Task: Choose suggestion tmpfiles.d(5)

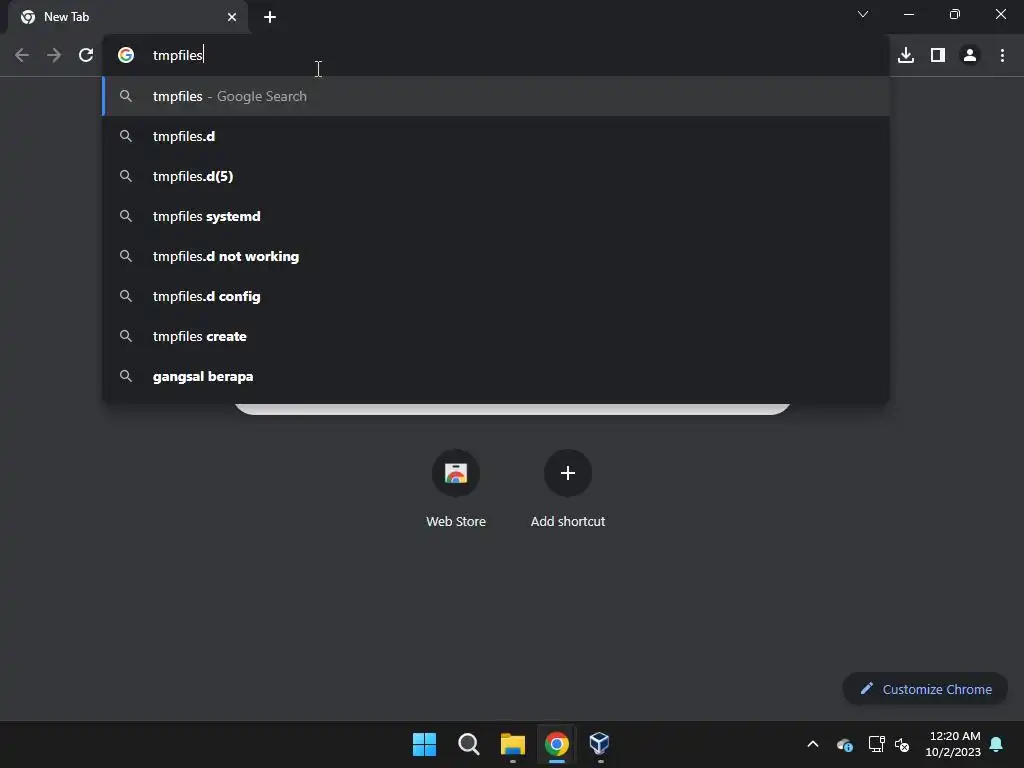Action: pos(496,176)
